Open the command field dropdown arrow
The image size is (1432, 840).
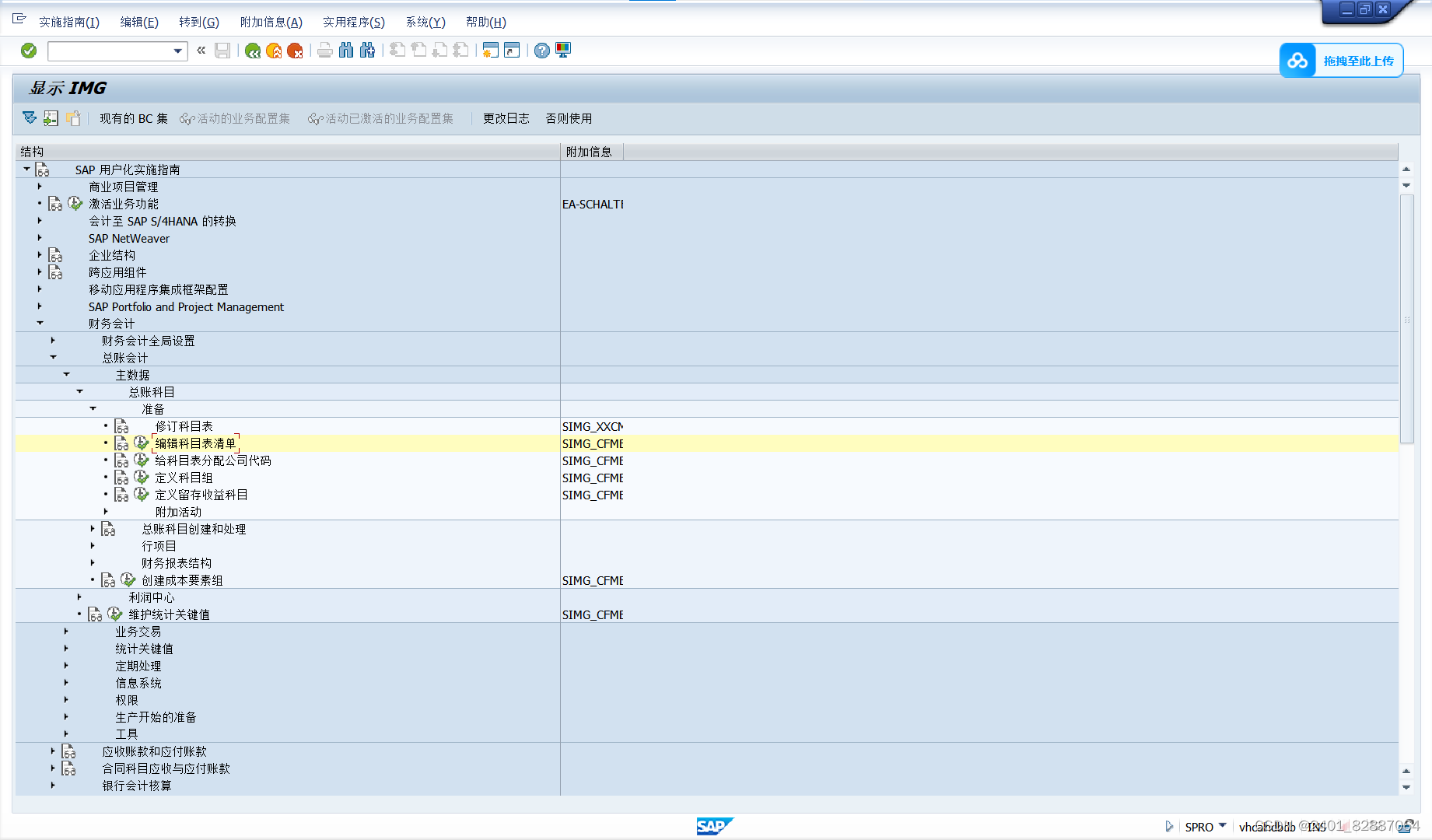pos(180,50)
